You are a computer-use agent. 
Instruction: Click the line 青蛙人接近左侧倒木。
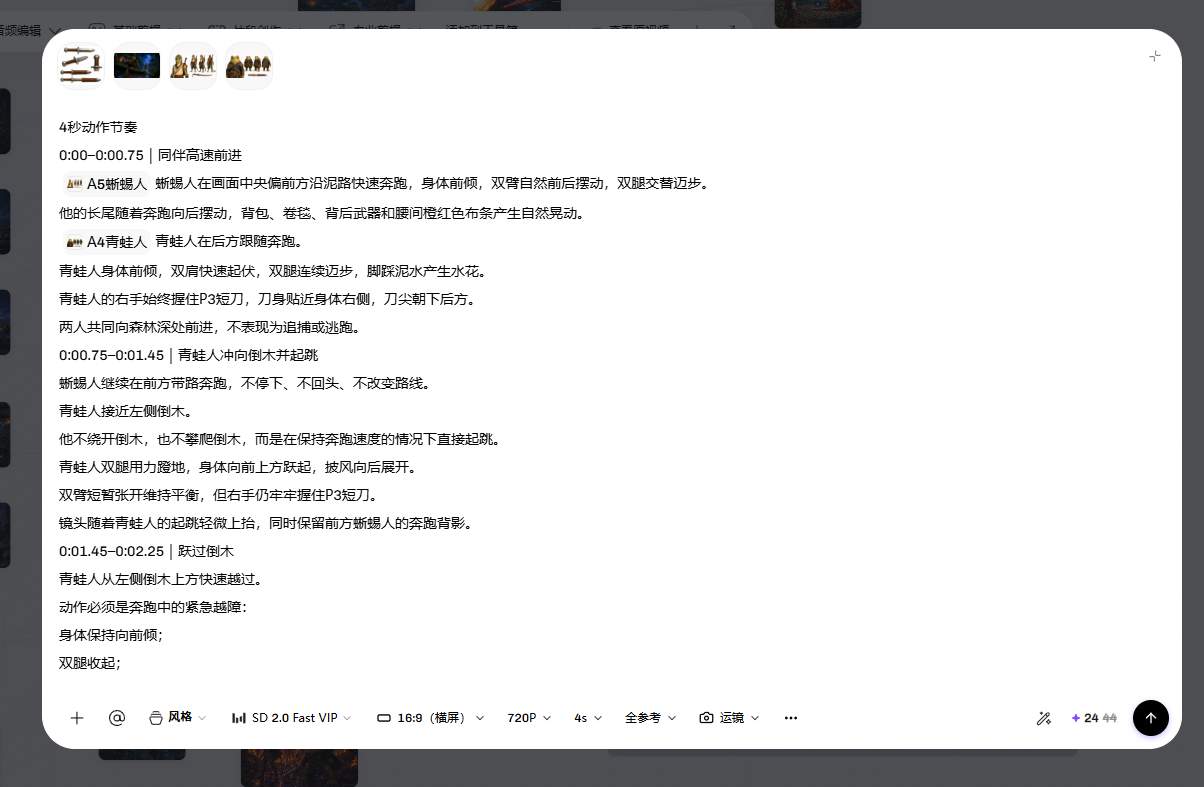125,411
